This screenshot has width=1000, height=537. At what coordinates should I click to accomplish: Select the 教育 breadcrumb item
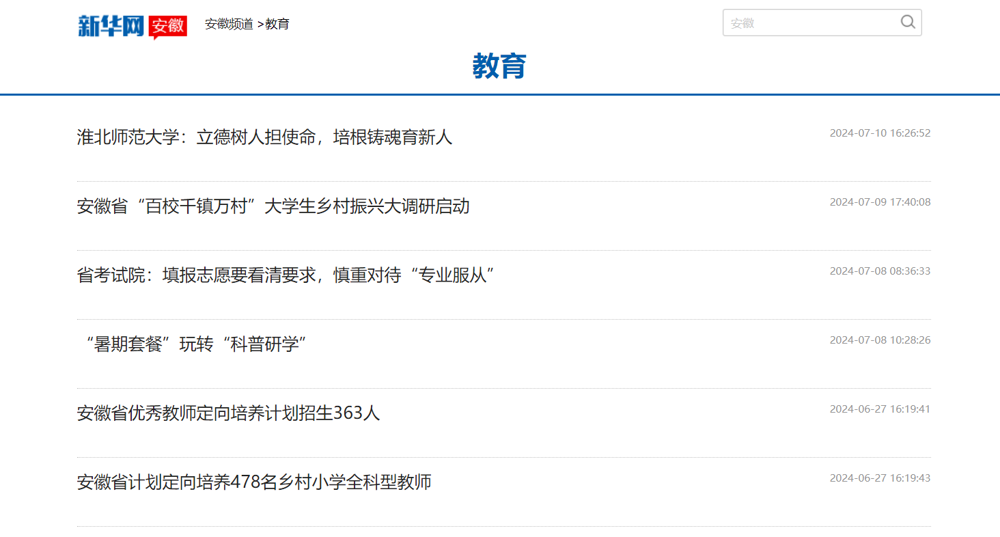pyautogui.click(x=278, y=24)
